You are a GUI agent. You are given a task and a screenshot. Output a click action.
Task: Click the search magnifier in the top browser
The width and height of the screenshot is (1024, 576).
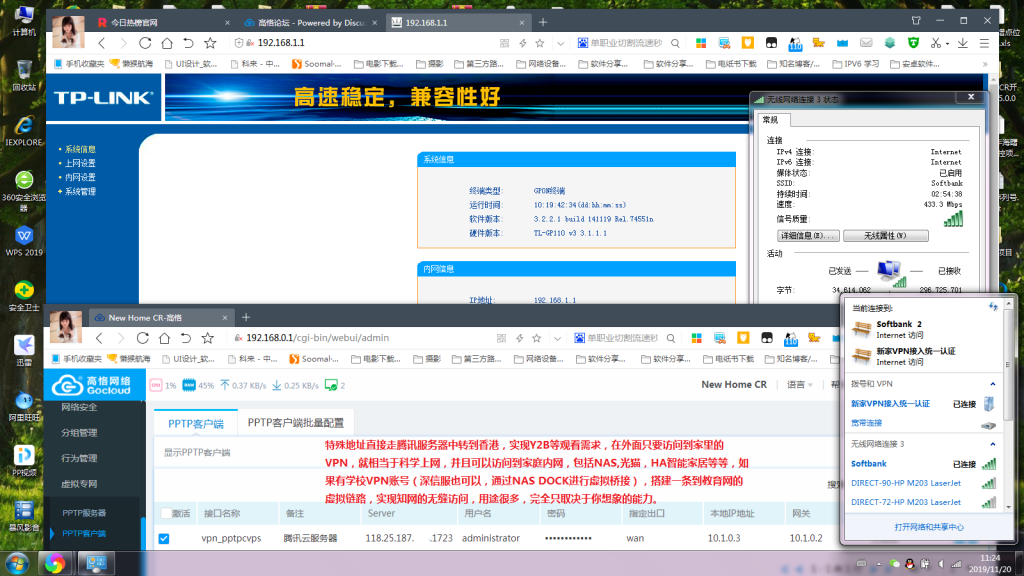click(675, 43)
